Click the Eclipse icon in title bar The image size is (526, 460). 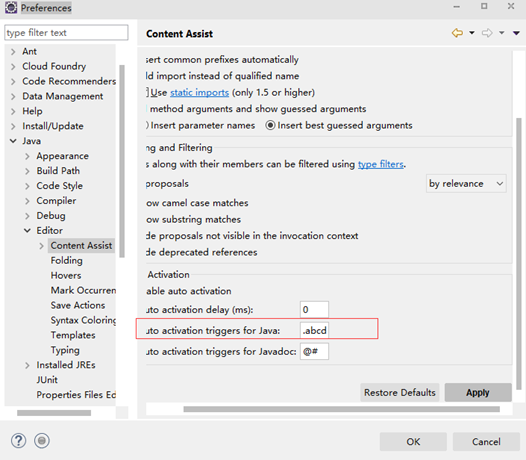coord(11,8)
